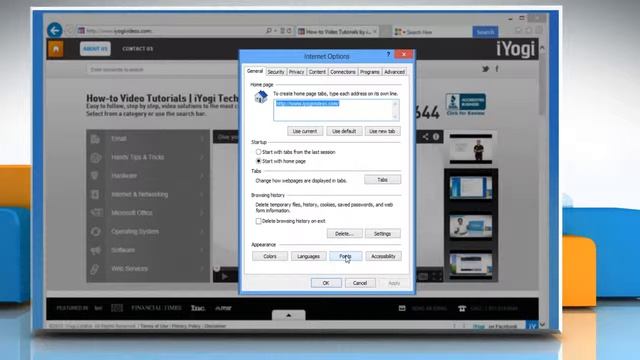Viewport: 640px width, 360px height.
Task: Open the Twitter bird icon link
Action: [485, 69]
